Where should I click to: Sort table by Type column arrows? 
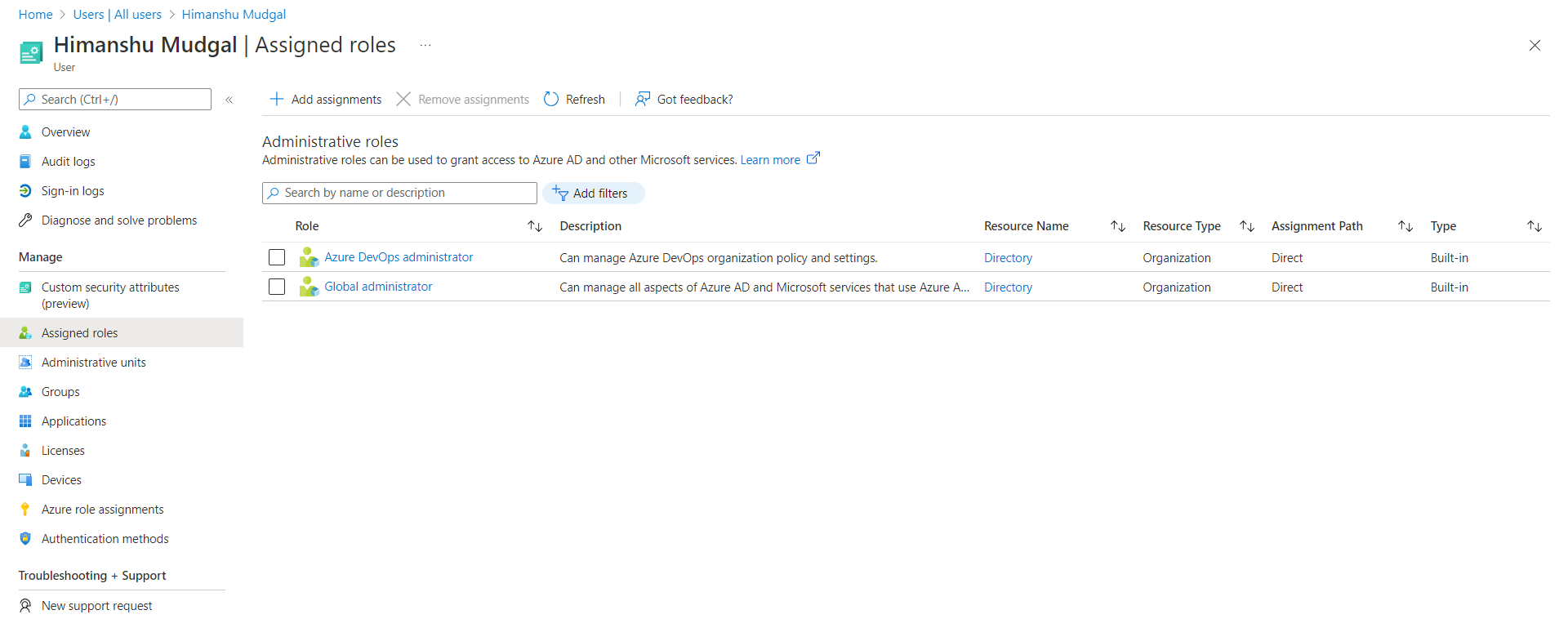[x=1535, y=226]
